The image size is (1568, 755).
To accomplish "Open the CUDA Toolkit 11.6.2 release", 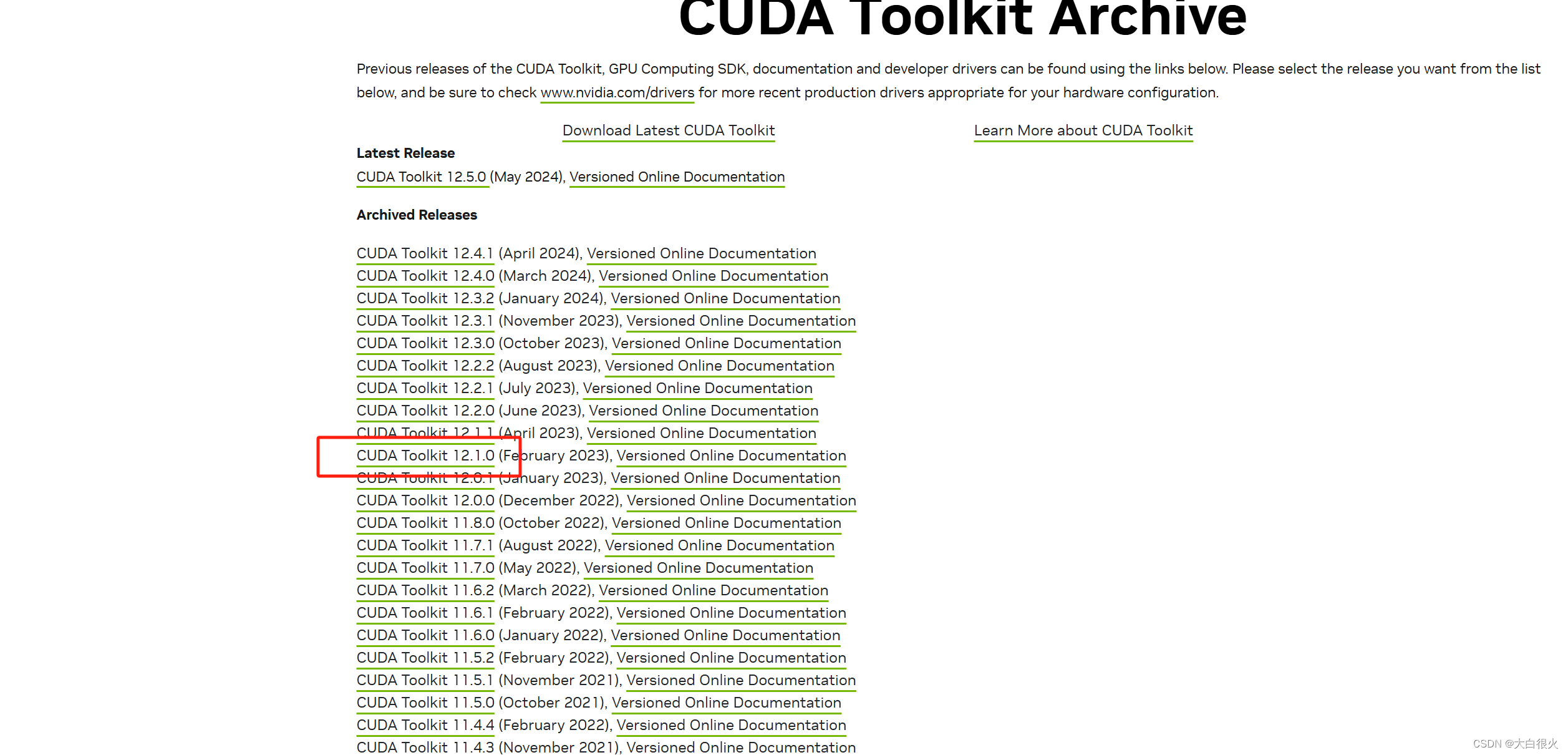I will (425, 591).
